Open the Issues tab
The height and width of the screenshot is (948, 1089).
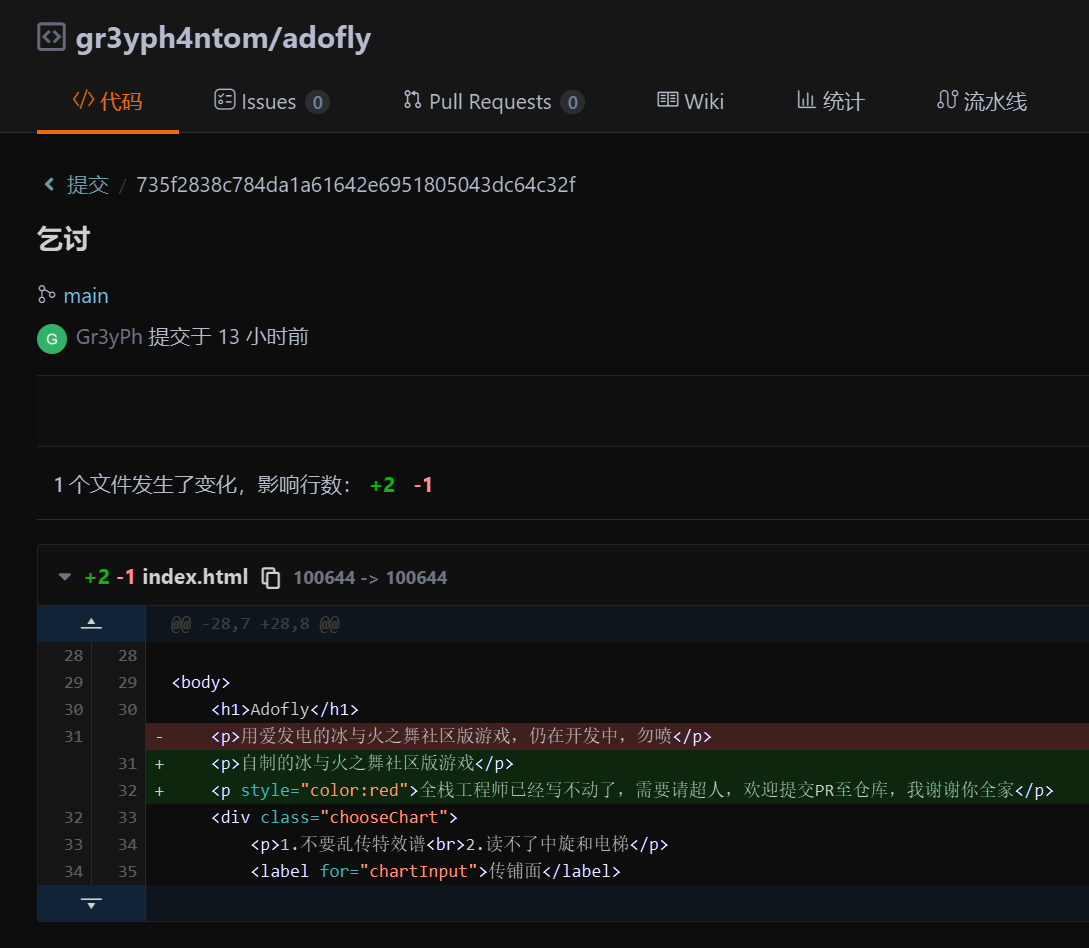click(269, 101)
